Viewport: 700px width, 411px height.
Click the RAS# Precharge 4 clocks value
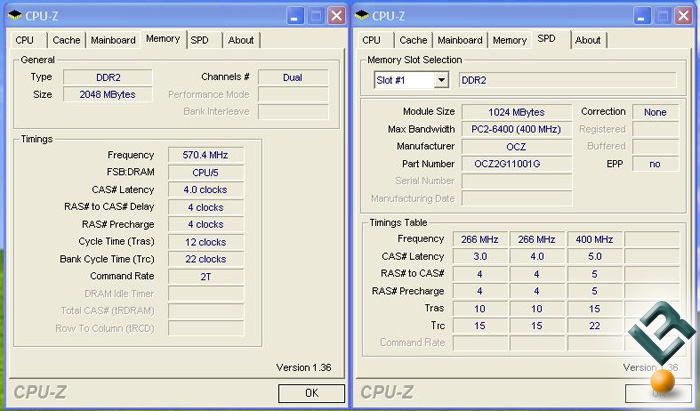[206, 224]
